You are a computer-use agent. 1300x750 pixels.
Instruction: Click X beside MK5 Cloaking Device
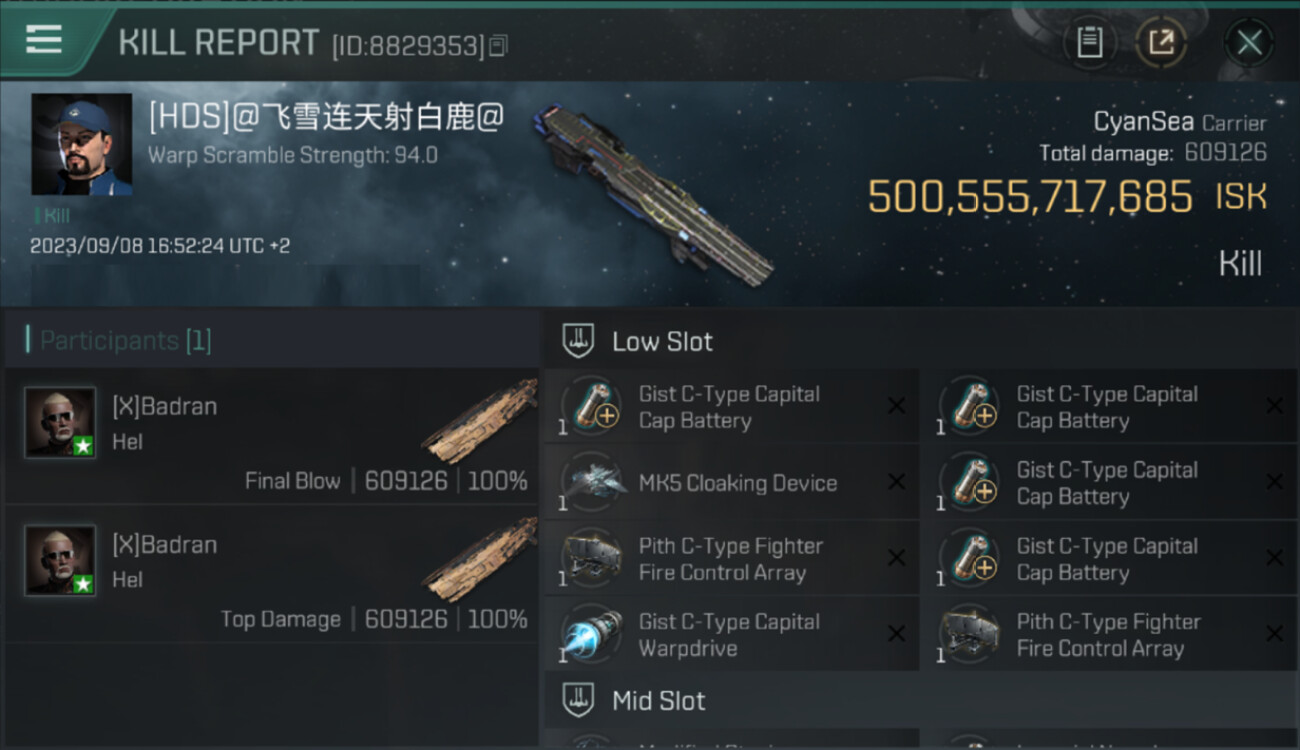click(896, 482)
